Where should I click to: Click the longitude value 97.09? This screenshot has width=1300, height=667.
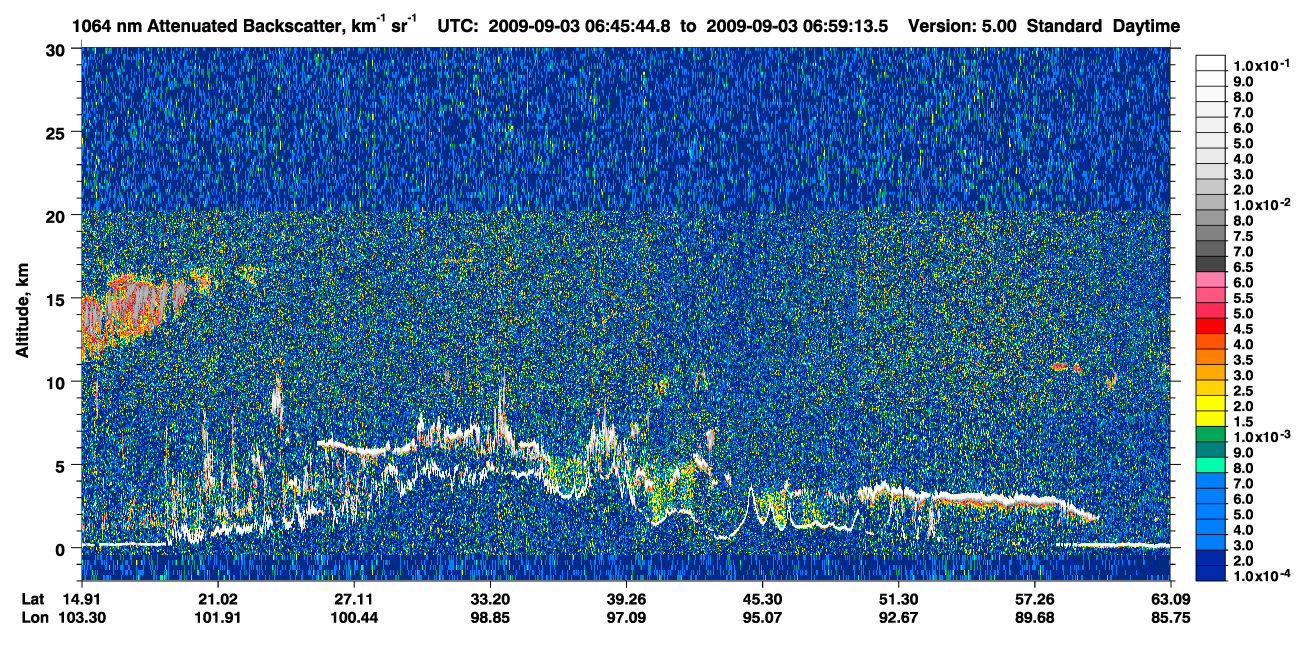626,617
